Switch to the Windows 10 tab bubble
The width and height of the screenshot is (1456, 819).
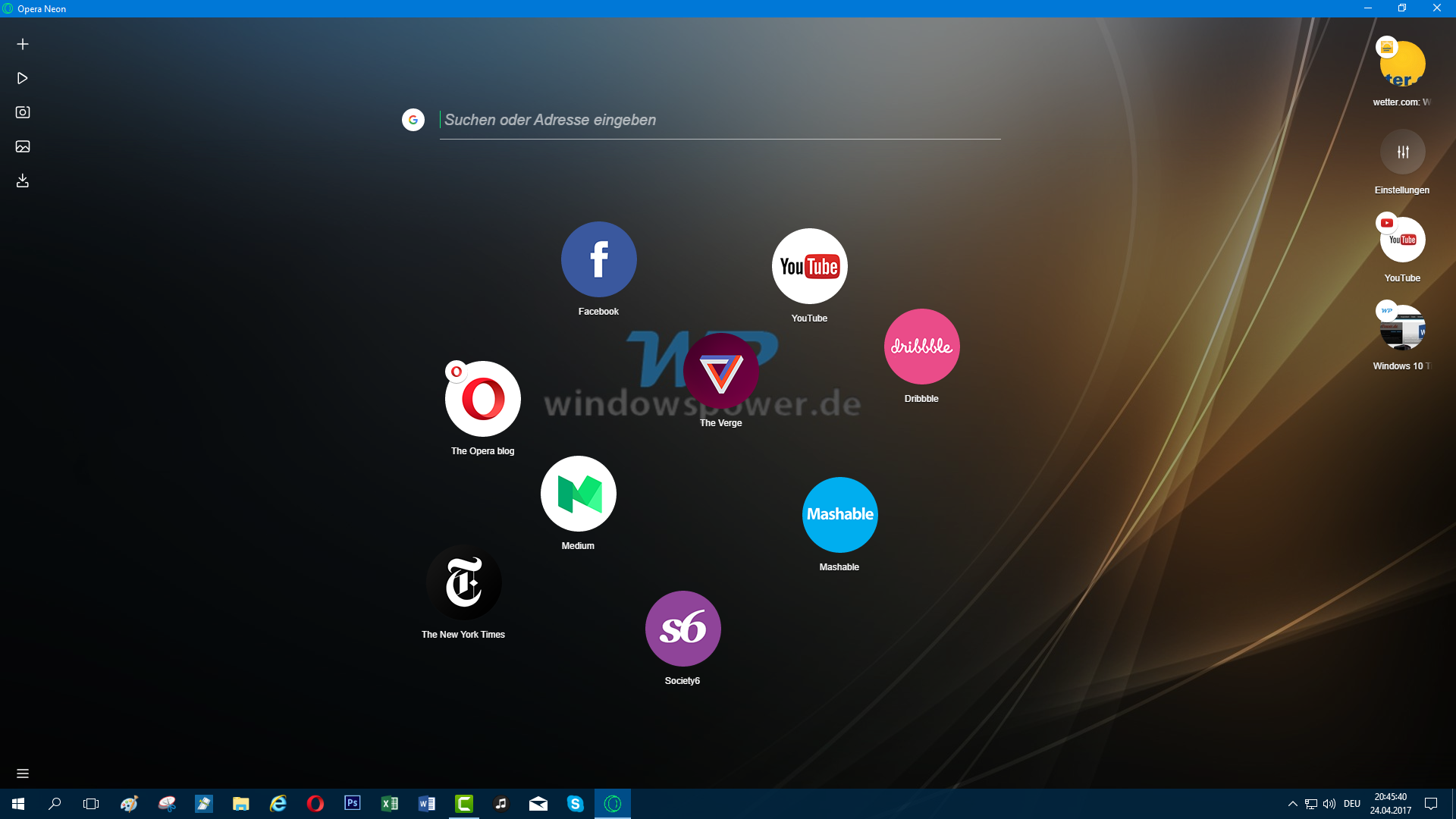point(1403,328)
